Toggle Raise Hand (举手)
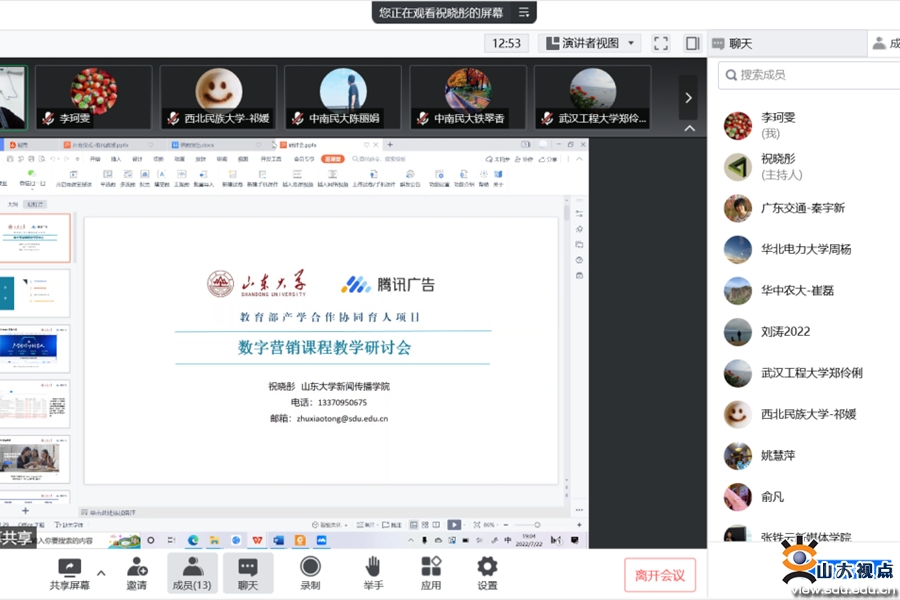 tap(373, 567)
